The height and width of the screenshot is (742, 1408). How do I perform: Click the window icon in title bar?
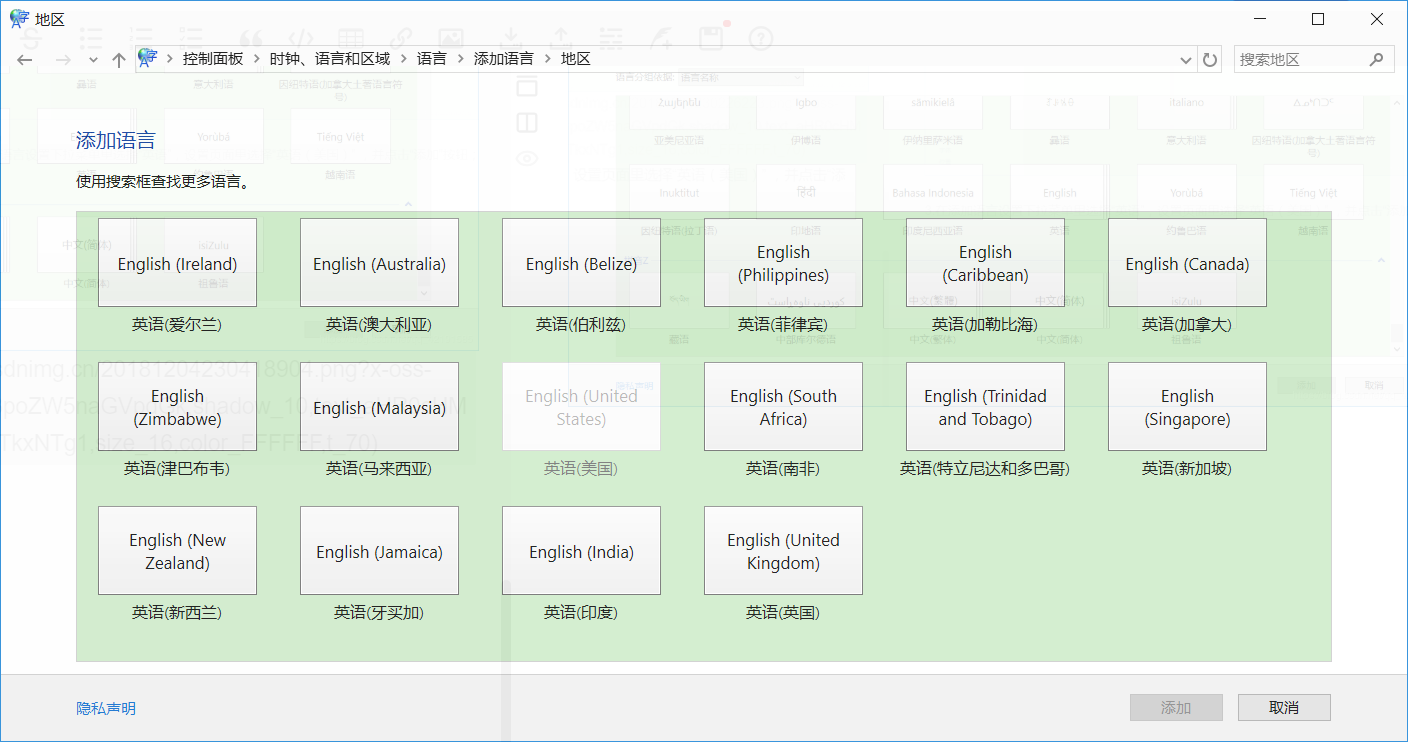click(x=19, y=18)
